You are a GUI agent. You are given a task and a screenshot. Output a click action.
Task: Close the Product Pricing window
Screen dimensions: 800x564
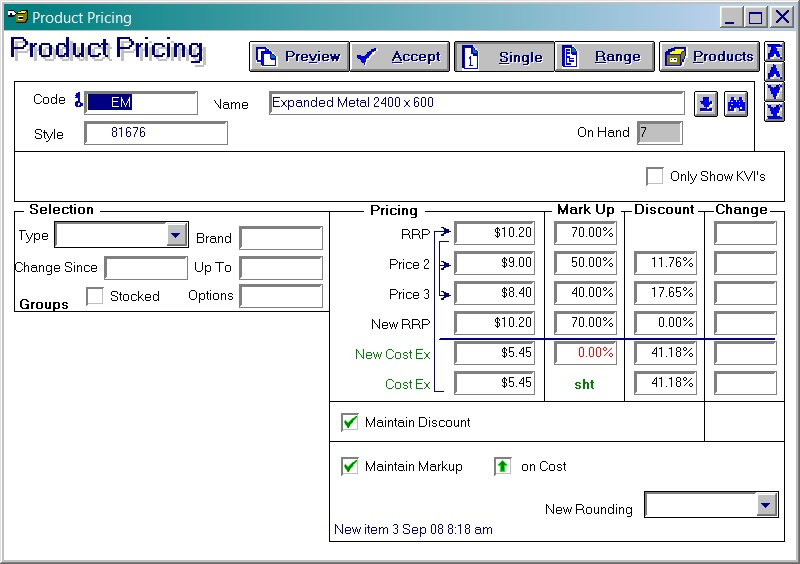pos(782,18)
